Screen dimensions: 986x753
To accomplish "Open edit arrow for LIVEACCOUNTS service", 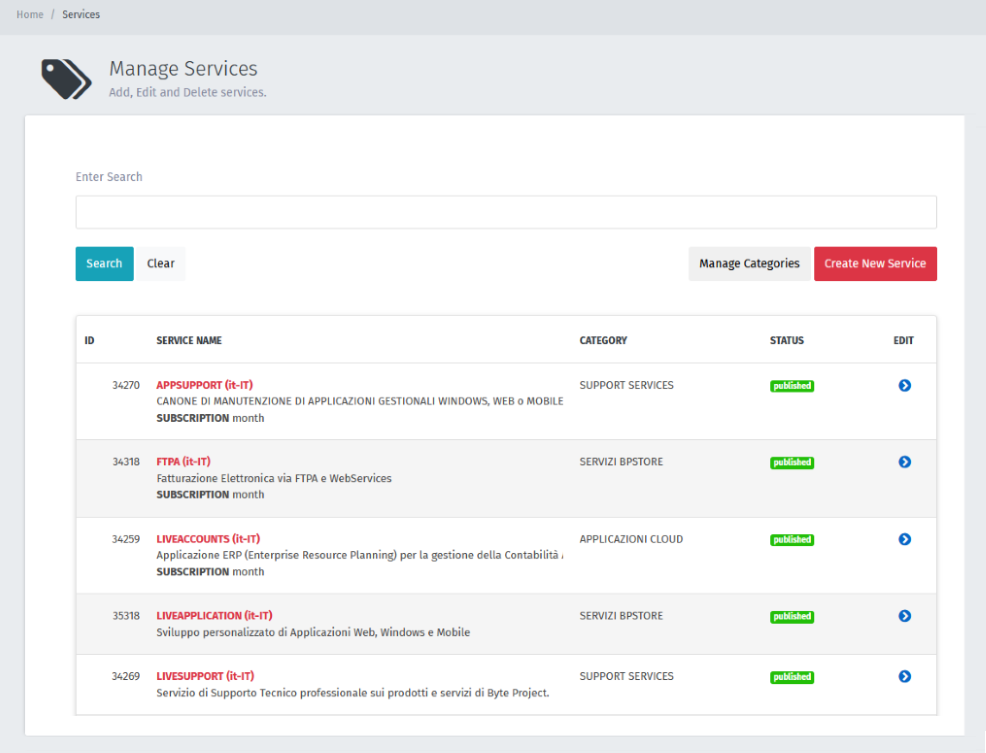I will (904, 539).
